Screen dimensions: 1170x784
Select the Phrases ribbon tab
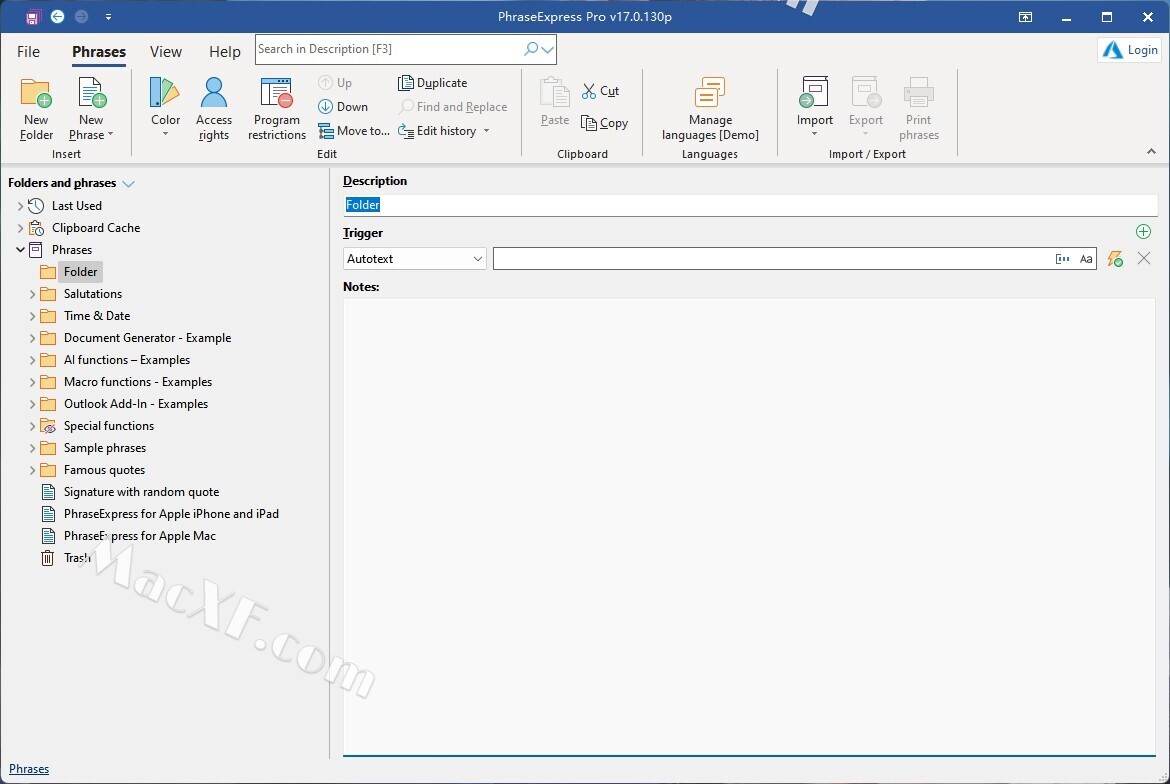[x=98, y=51]
